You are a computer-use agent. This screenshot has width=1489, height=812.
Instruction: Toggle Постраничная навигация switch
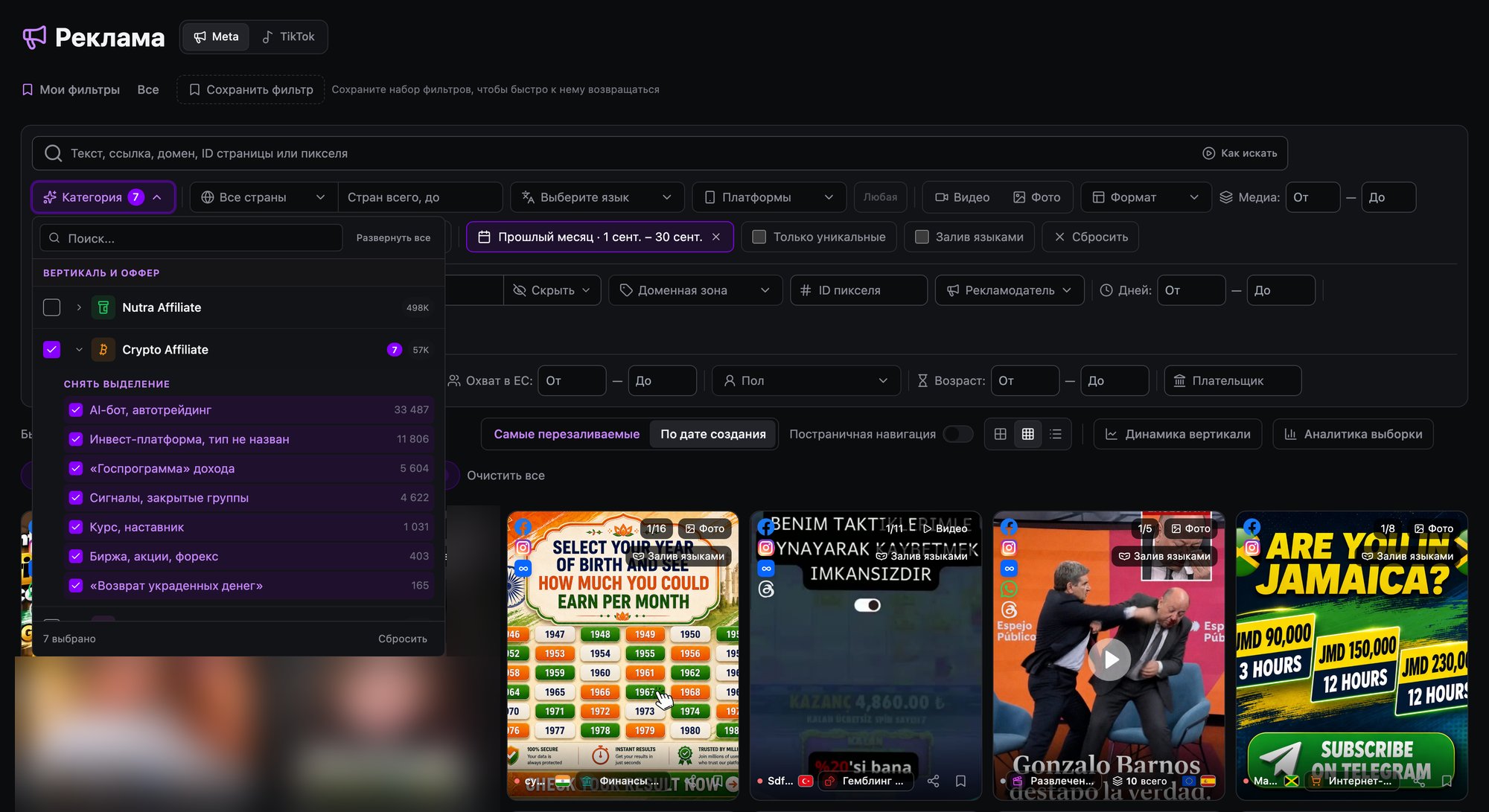click(957, 434)
